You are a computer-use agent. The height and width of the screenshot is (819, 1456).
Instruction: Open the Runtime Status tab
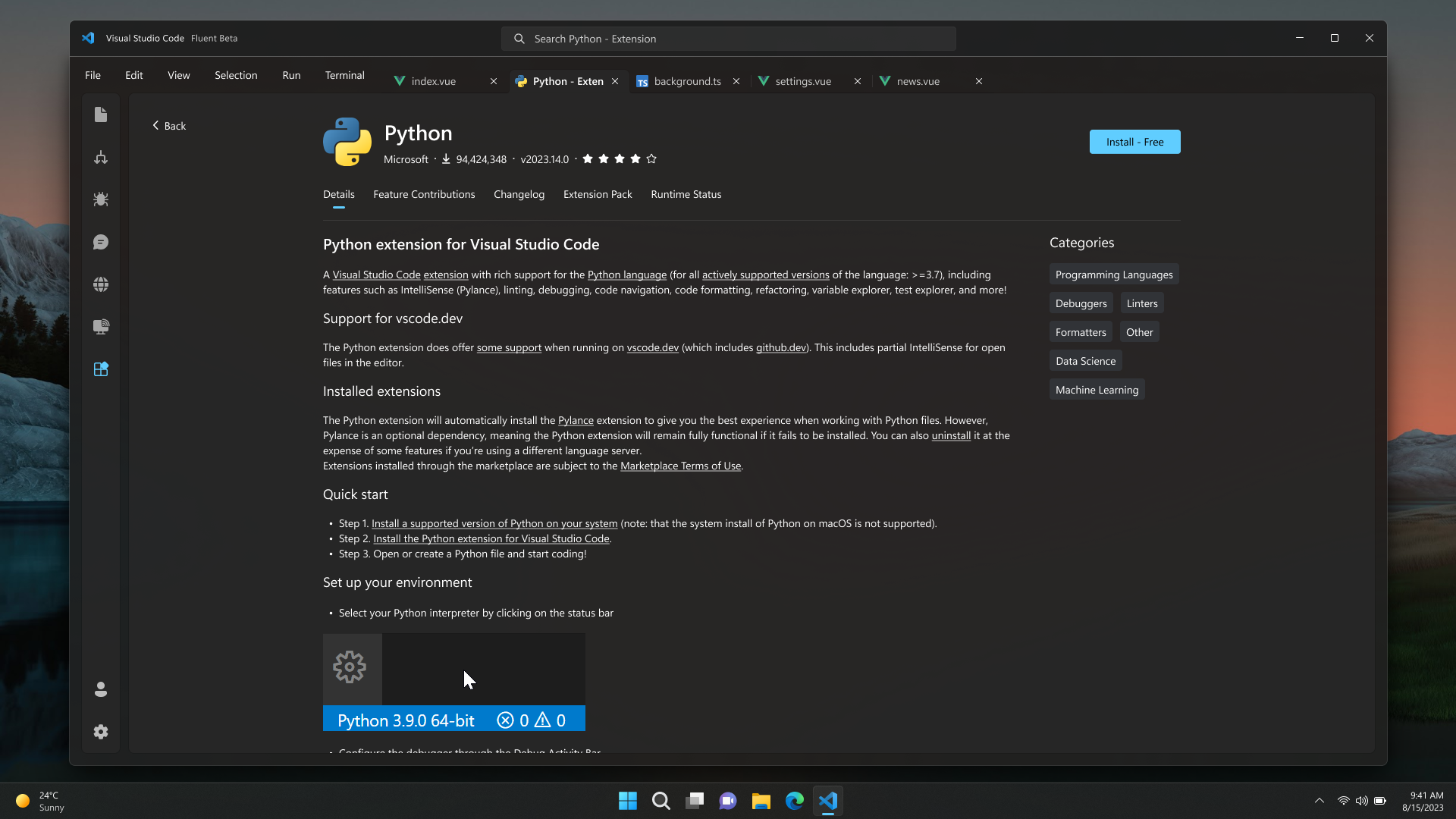(x=686, y=194)
